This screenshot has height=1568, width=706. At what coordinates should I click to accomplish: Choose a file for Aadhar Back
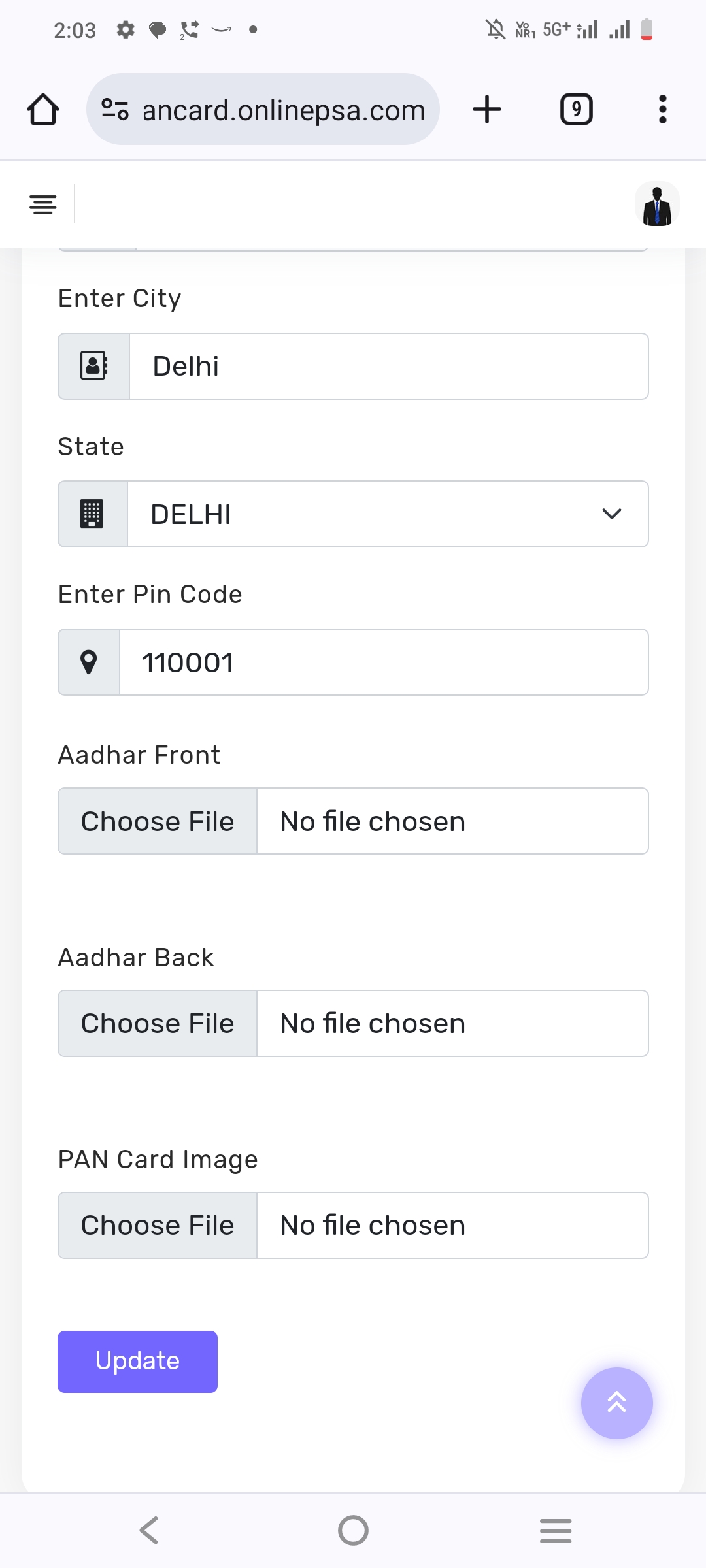tap(158, 1024)
